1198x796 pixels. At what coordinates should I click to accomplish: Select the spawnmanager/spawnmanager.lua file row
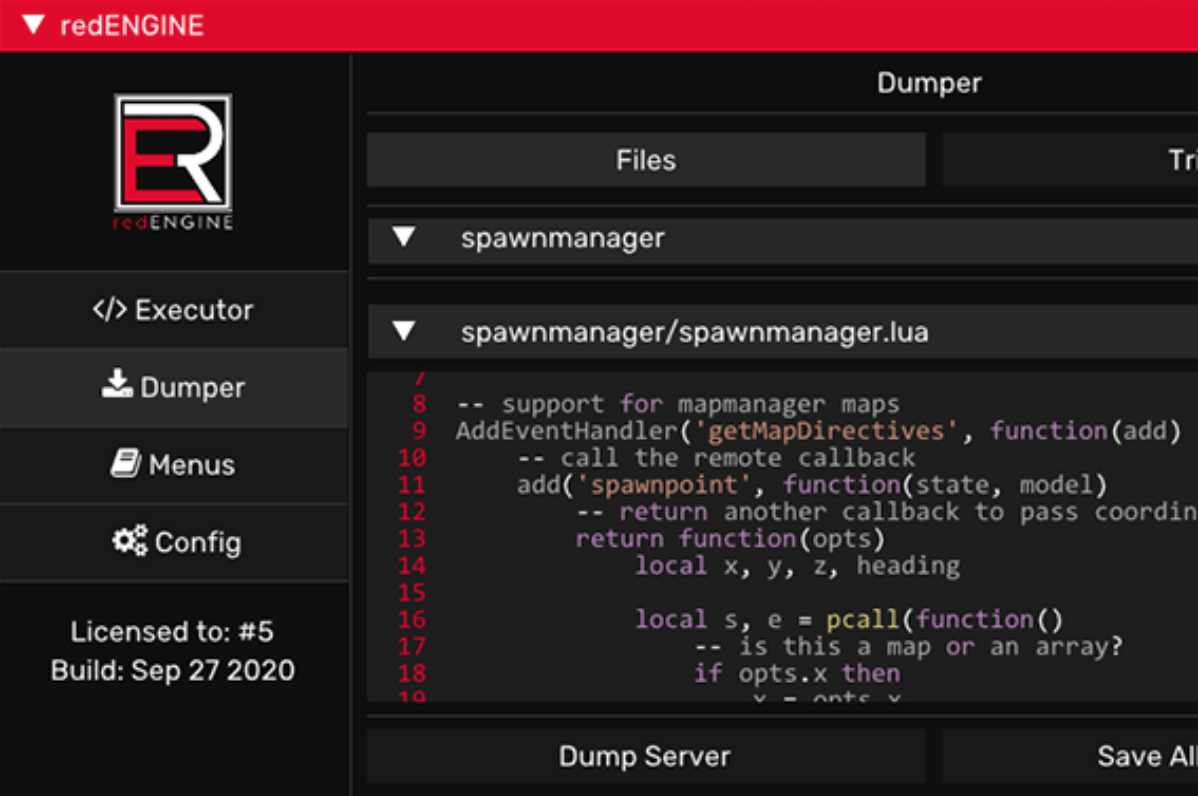point(782,332)
